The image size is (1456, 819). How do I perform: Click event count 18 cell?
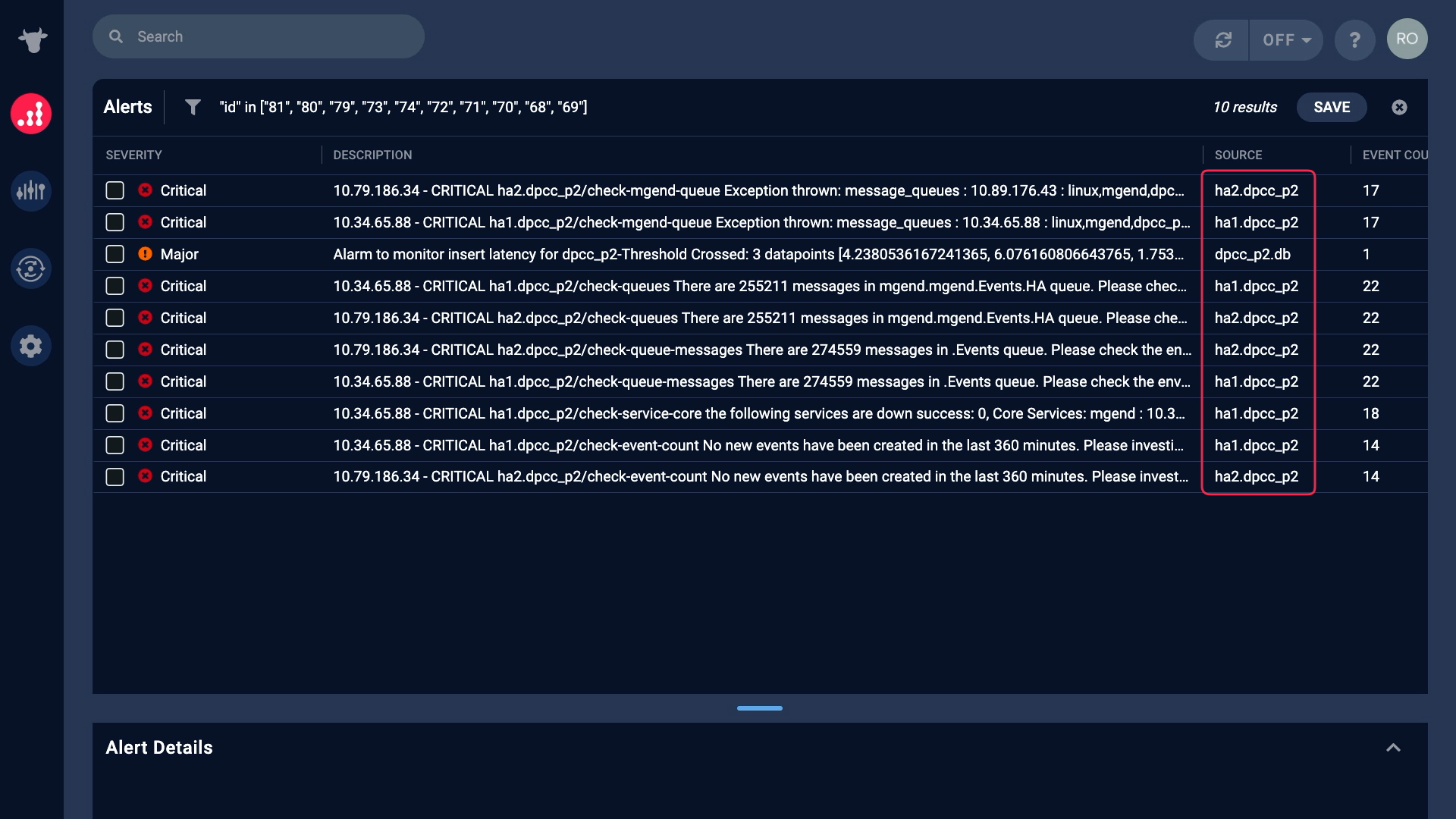click(x=1370, y=413)
